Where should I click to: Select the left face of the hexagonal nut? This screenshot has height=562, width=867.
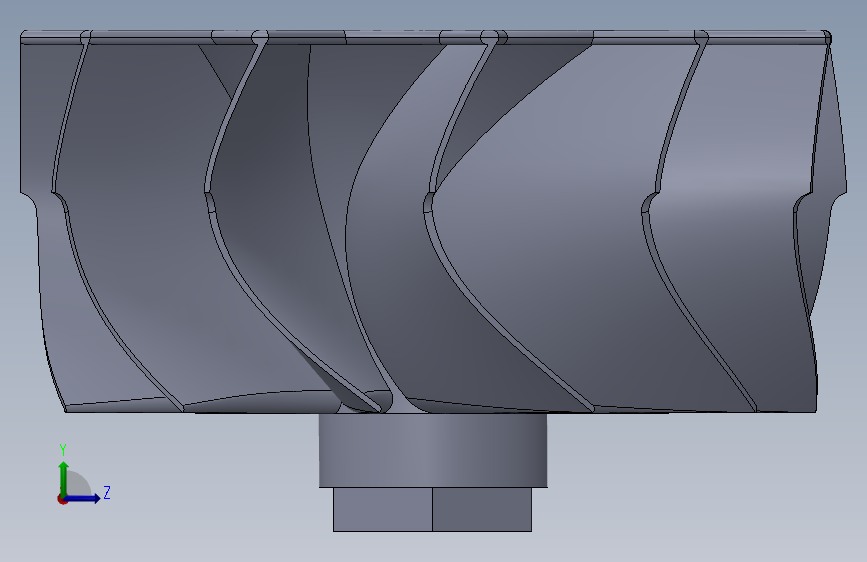383,509
